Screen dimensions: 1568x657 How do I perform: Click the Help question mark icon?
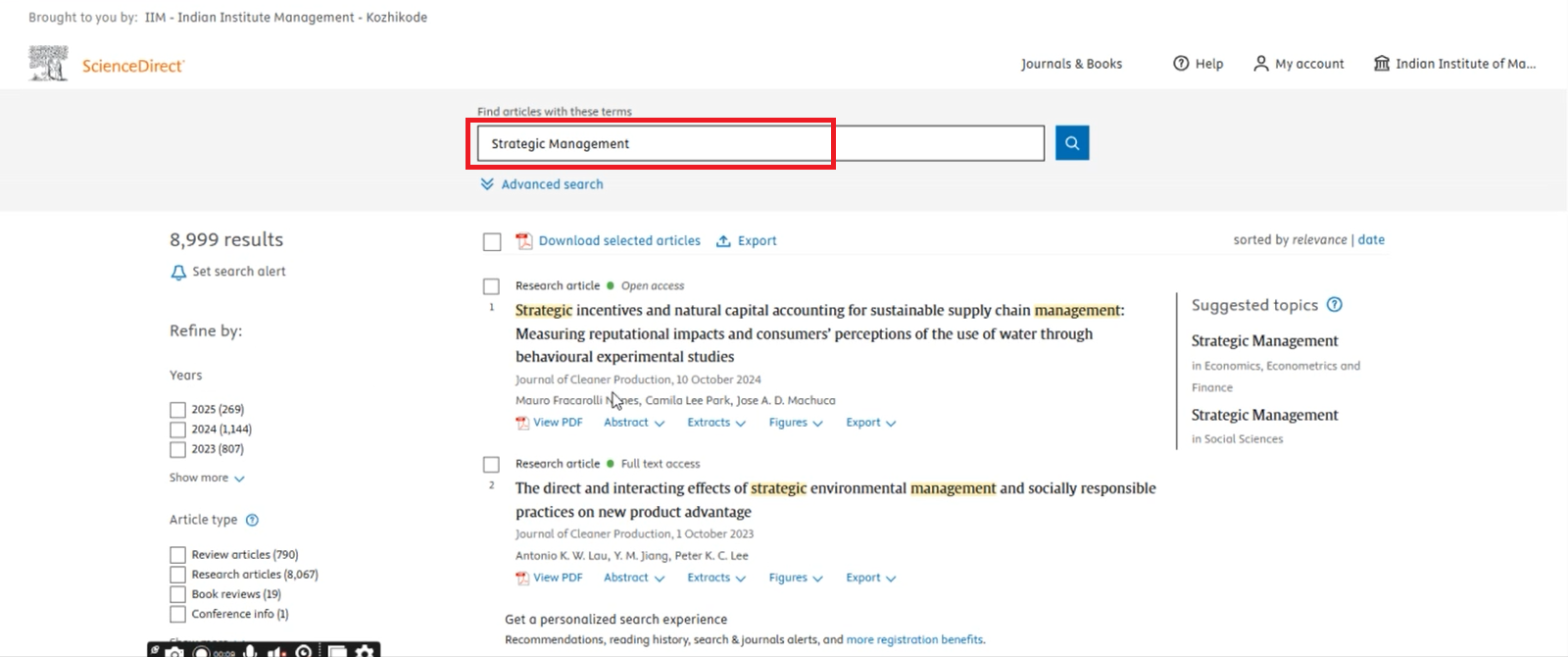pyautogui.click(x=1181, y=64)
